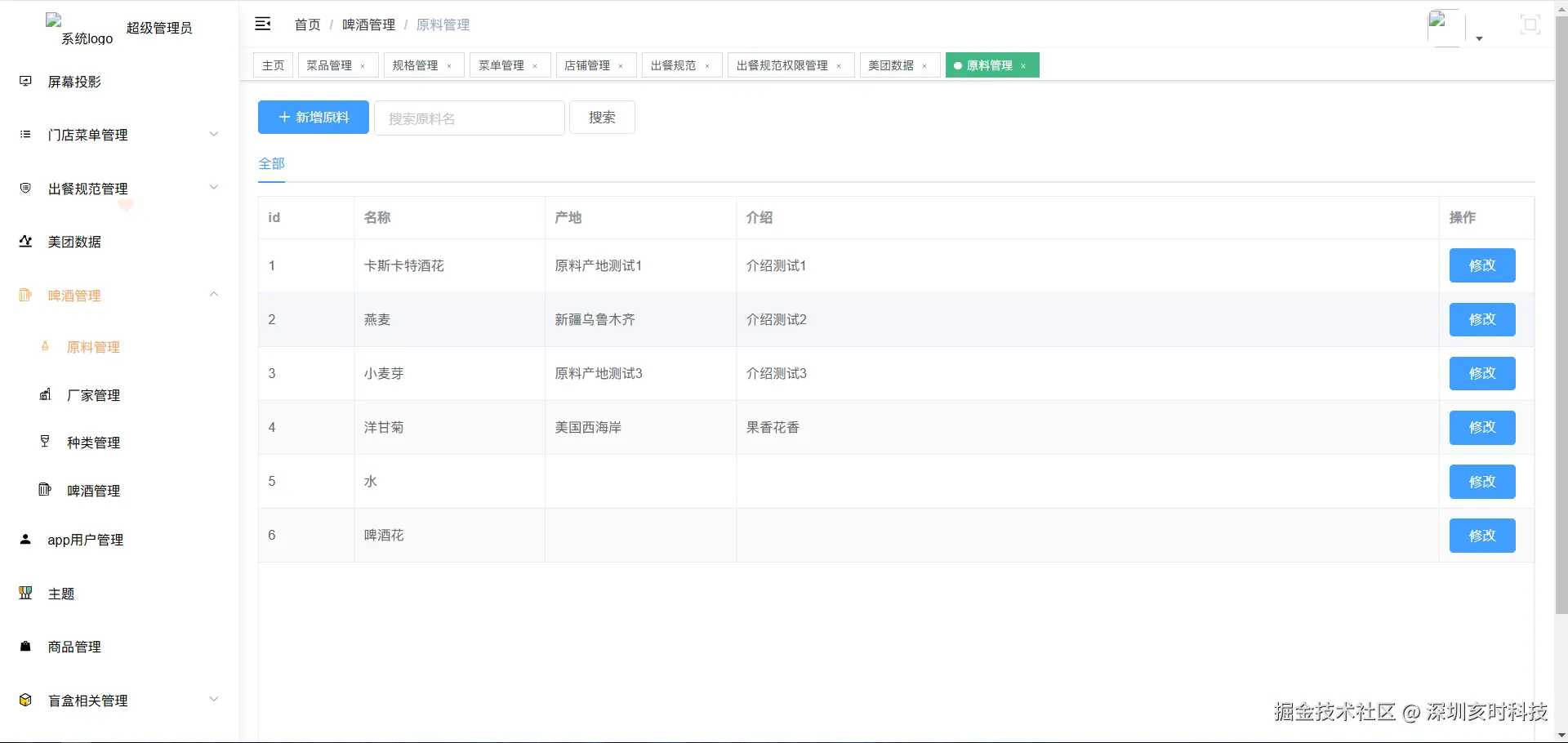Close the active 原料管理 tab
1568x743 pixels.
tap(1023, 66)
